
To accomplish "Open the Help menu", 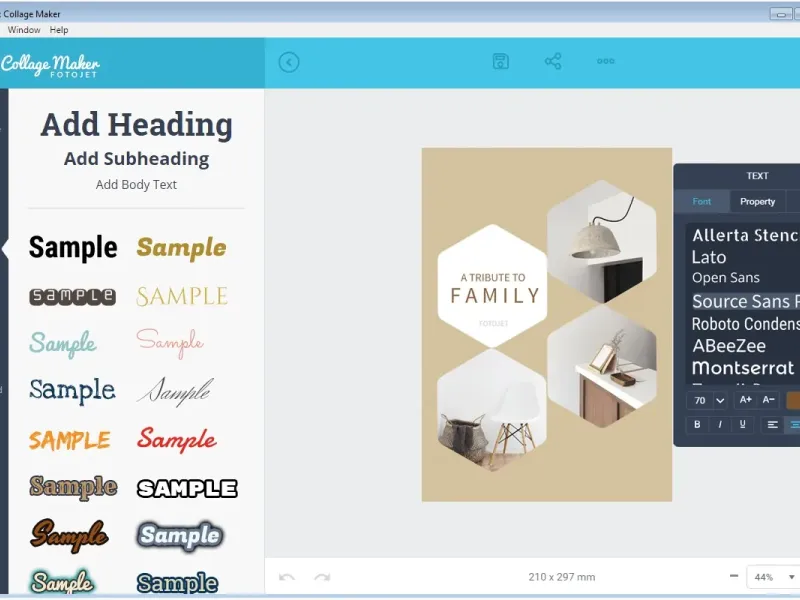I will click(59, 30).
